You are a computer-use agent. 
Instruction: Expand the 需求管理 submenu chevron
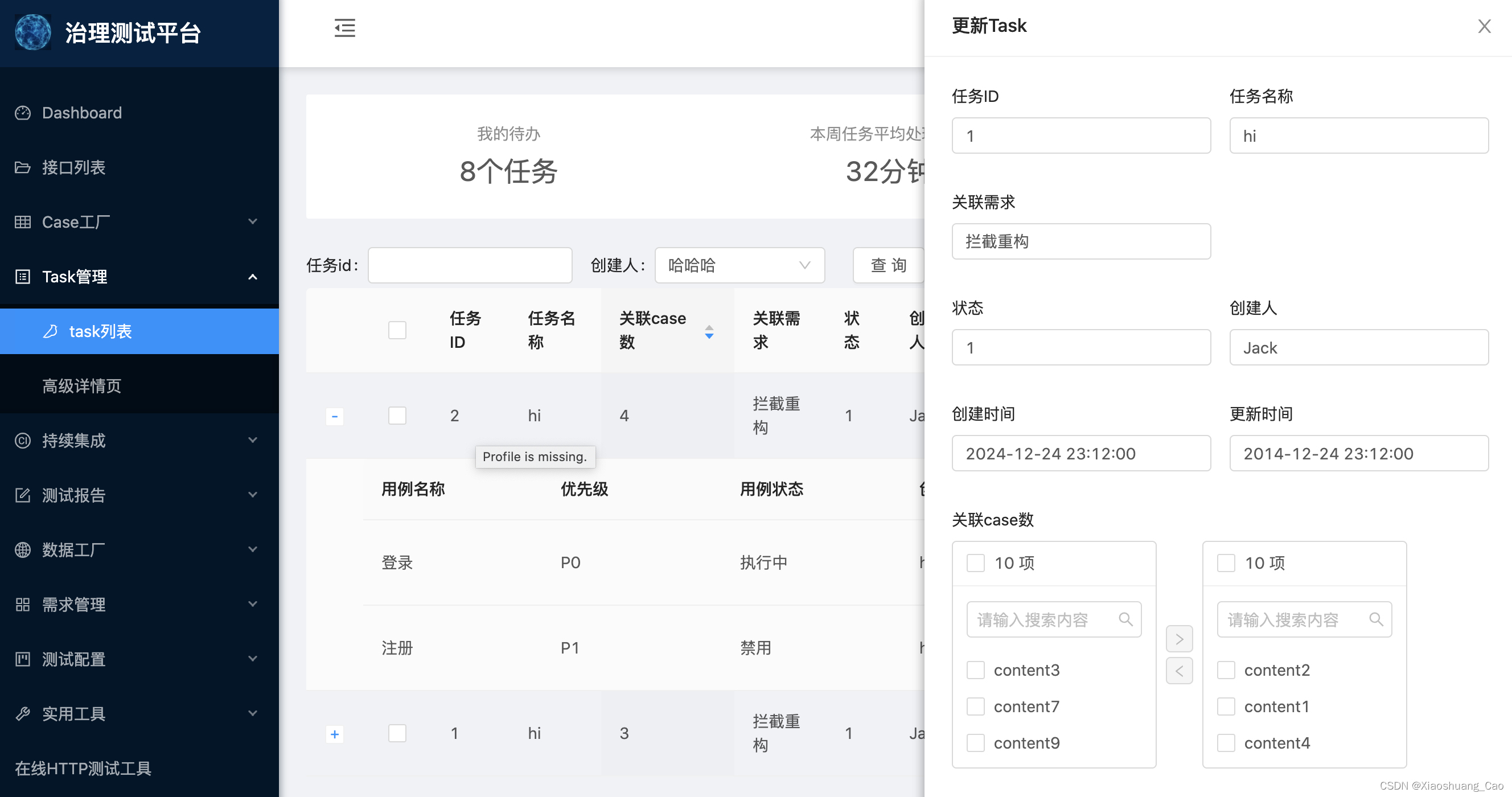pyautogui.click(x=253, y=604)
